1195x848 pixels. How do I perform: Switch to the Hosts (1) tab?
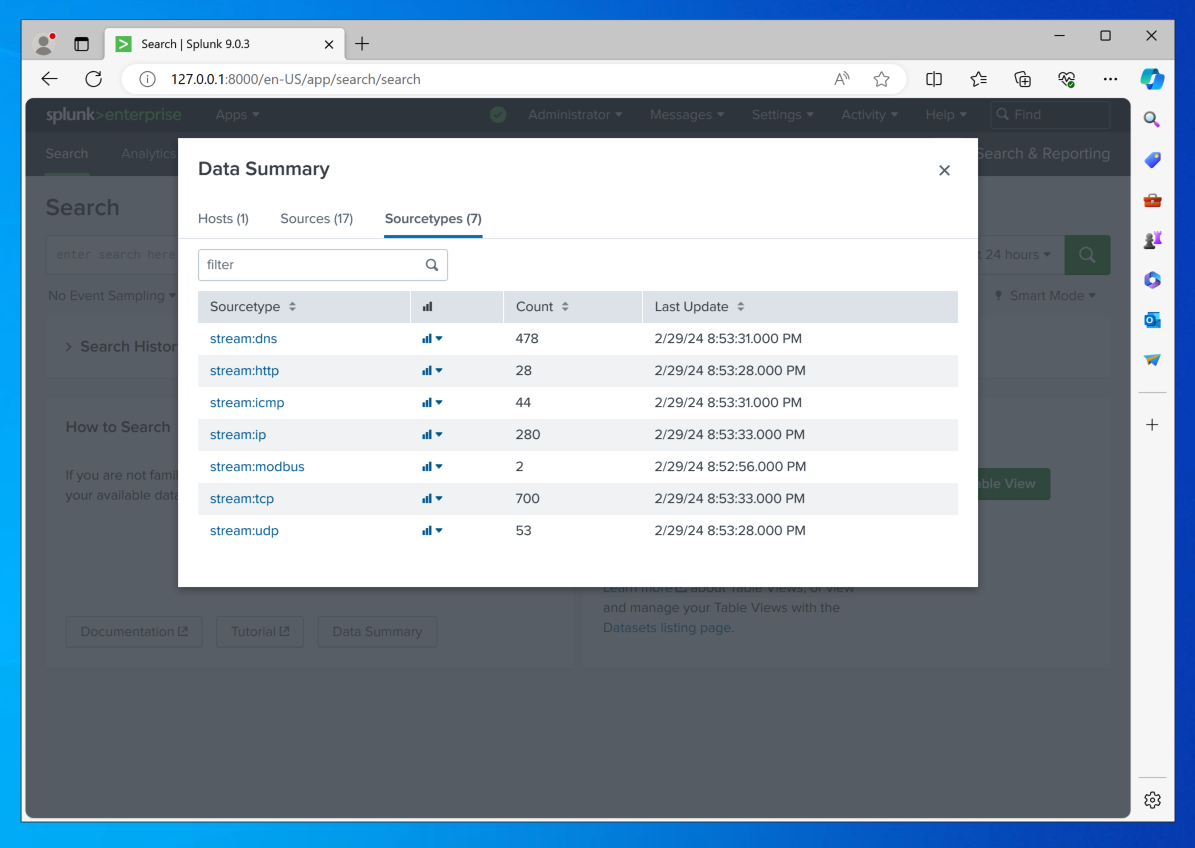click(223, 219)
